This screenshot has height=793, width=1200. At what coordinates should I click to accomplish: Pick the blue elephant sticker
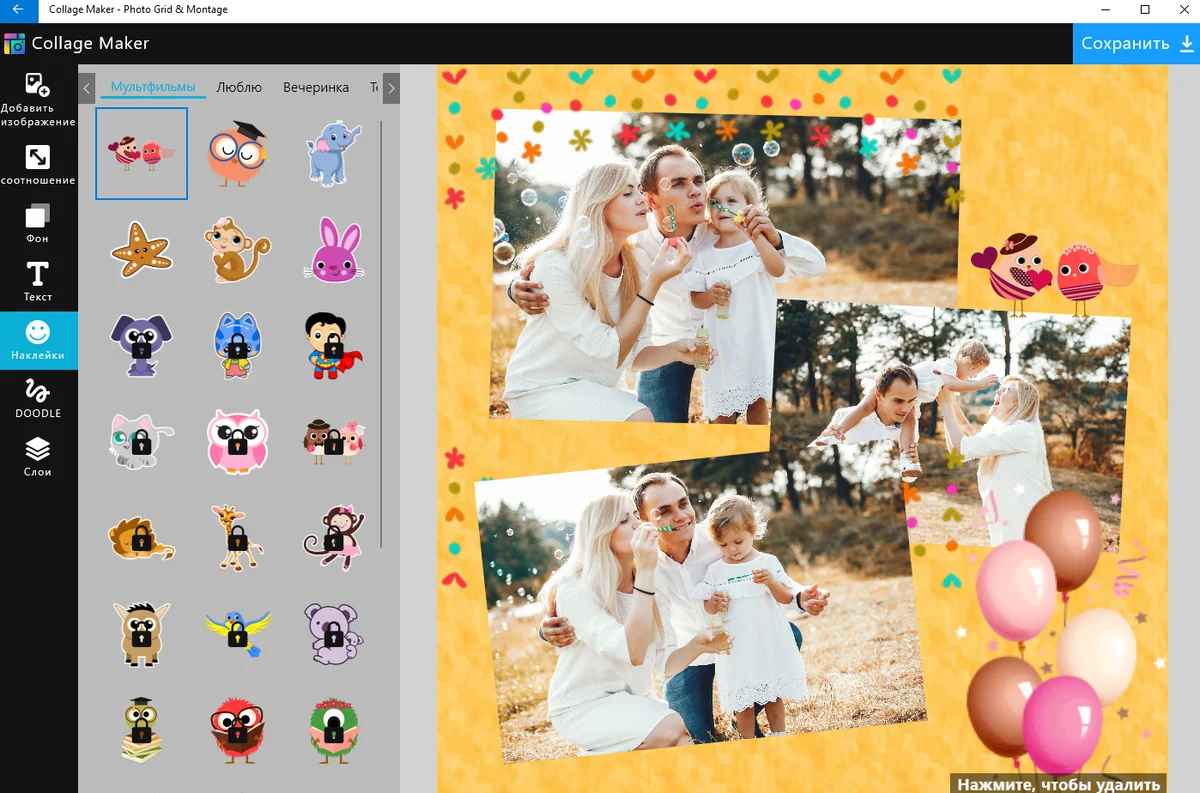334,153
